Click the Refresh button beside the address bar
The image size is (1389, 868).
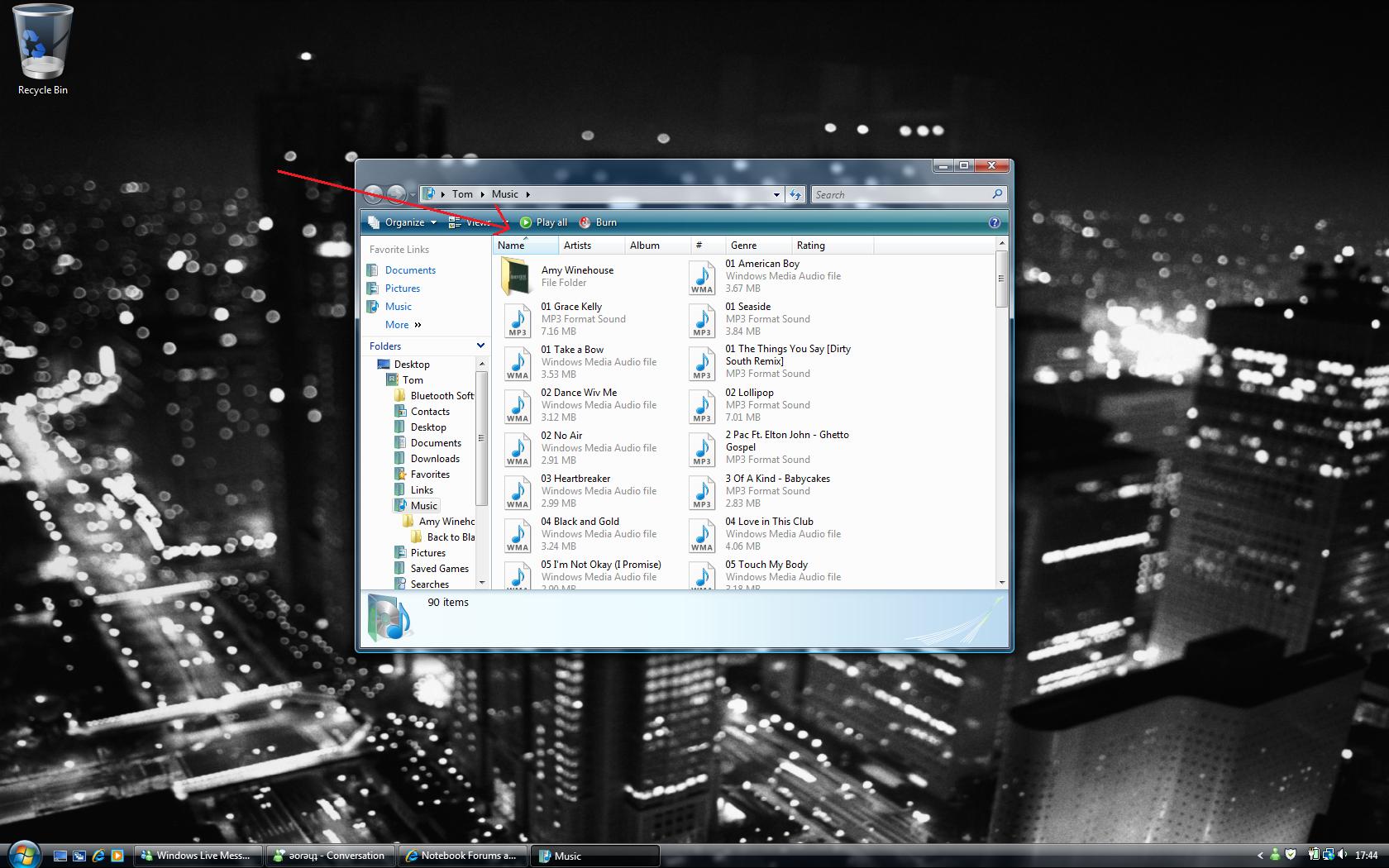click(x=795, y=194)
